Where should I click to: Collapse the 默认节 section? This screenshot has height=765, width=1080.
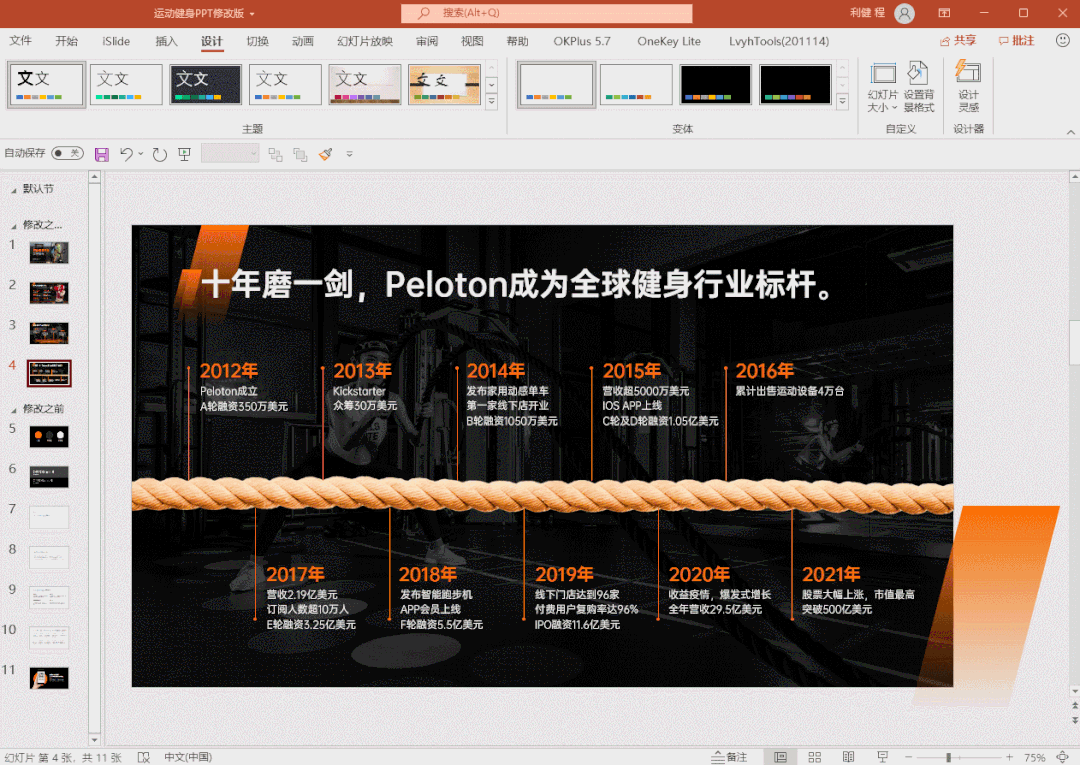(x=14, y=190)
